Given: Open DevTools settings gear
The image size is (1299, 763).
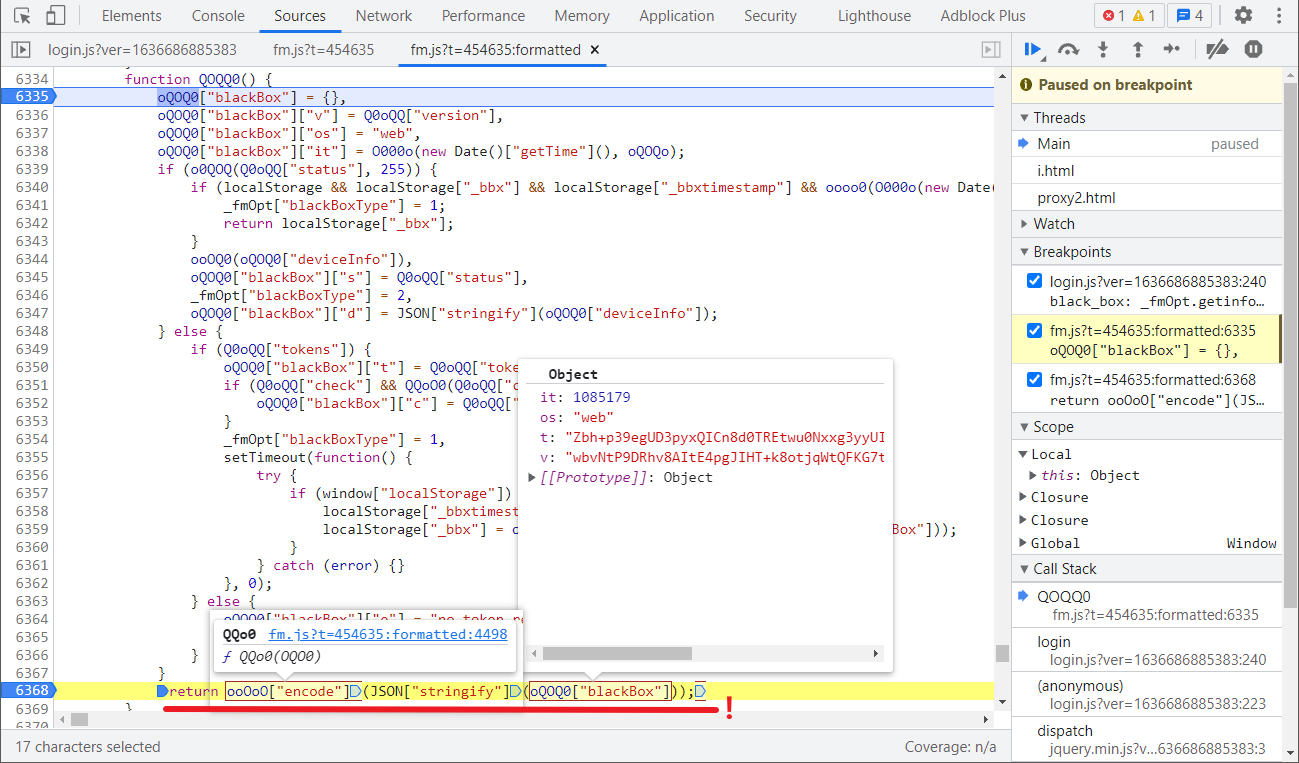Looking at the screenshot, I should 1243,16.
